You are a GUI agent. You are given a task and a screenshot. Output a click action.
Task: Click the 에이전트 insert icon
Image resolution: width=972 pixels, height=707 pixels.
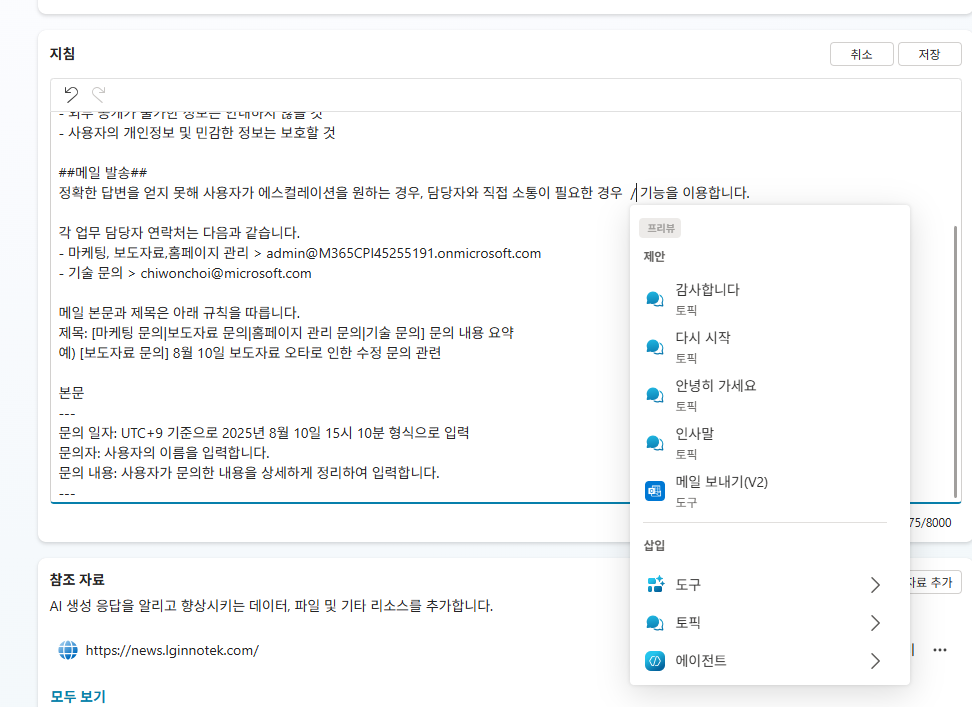pos(655,661)
